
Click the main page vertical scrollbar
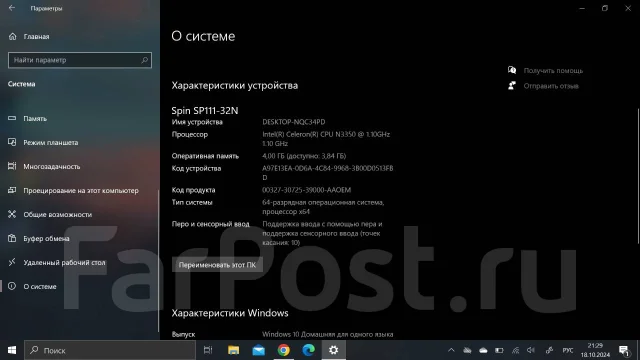tap(638, 176)
